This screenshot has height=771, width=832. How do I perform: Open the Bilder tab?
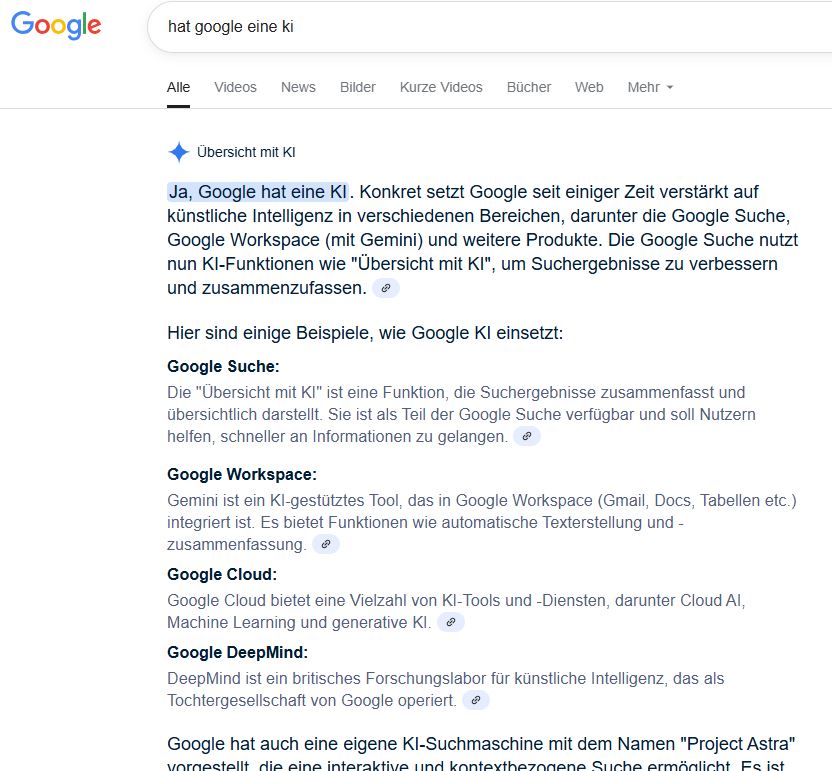point(358,87)
